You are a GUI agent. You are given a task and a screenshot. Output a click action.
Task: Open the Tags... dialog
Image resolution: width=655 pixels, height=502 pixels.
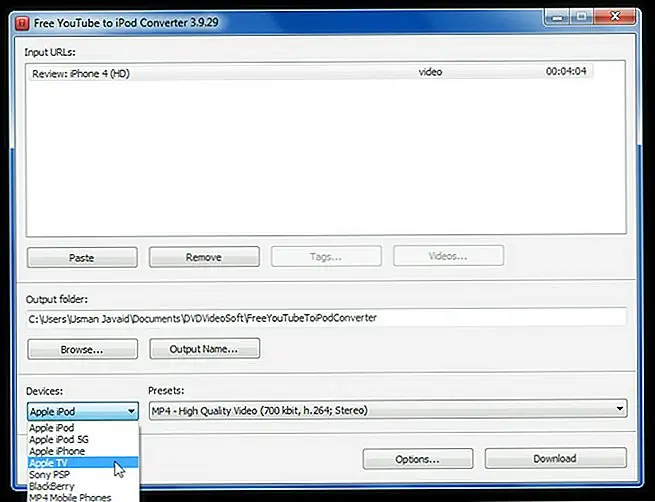326,257
